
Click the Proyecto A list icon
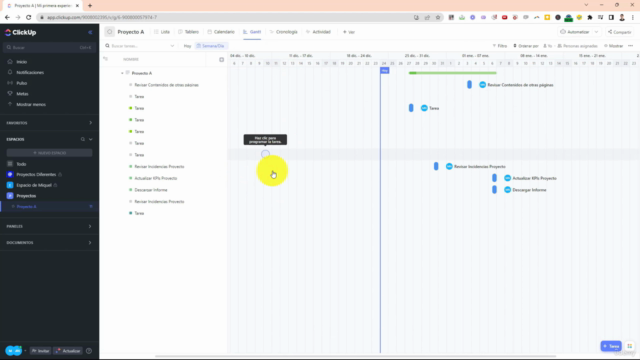click(109, 32)
